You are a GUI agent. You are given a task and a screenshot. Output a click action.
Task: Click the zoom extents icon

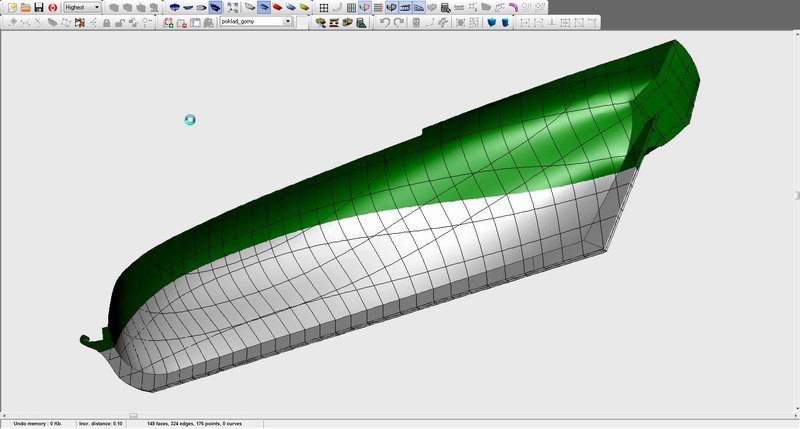(x=232, y=7)
